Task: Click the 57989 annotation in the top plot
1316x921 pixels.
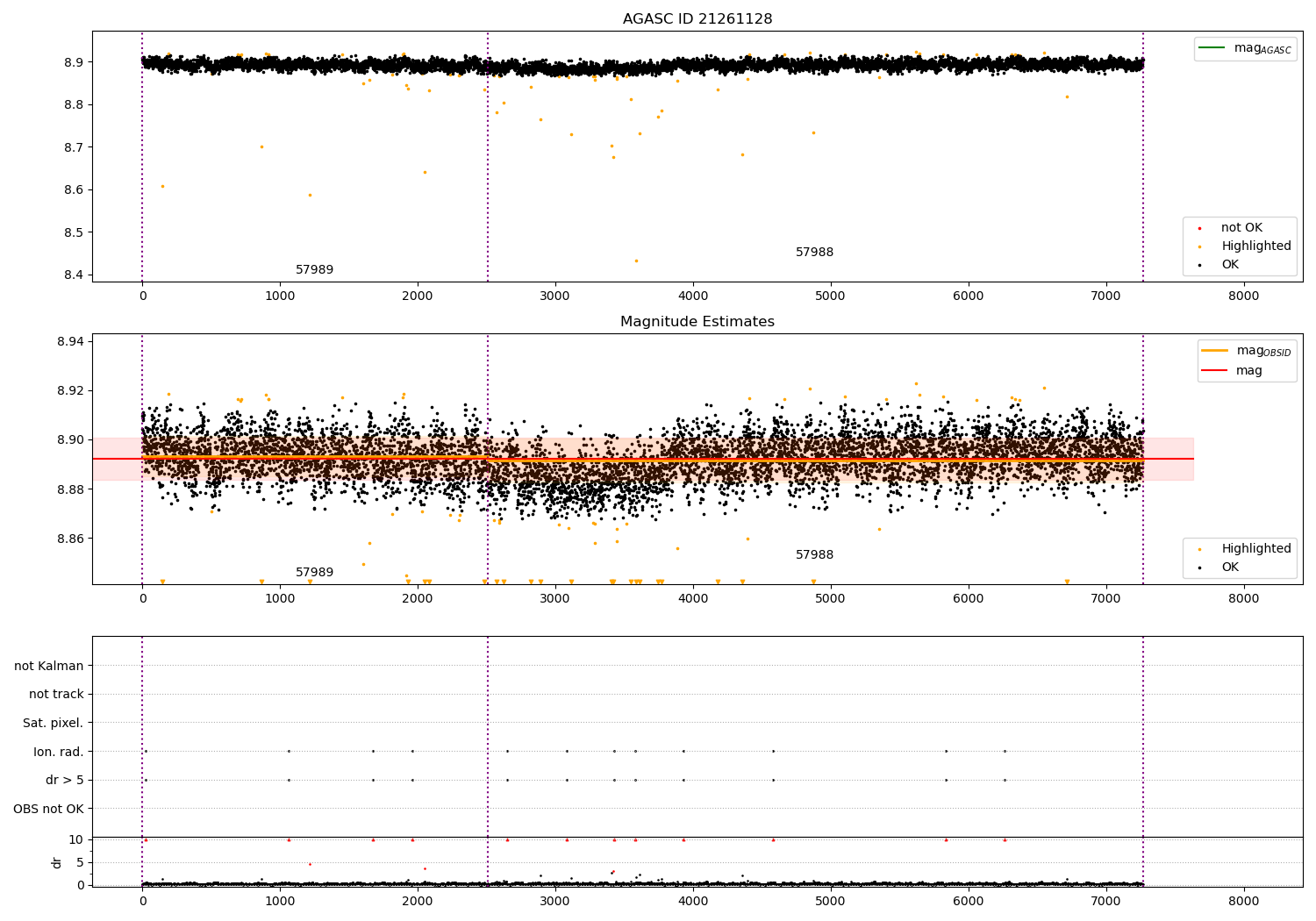Action: click(315, 270)
